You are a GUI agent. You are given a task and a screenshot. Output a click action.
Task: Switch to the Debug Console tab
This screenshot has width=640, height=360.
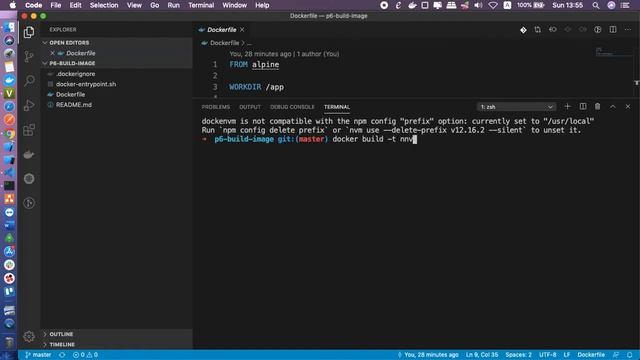pos(292,107)
